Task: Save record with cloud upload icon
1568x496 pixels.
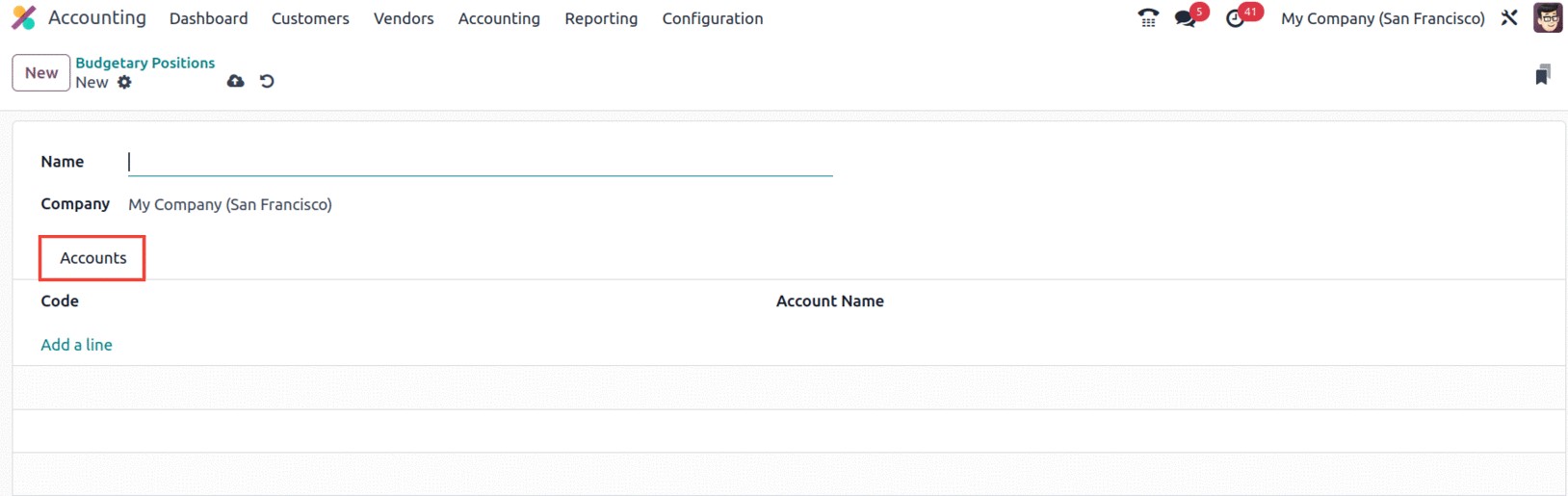Action: pyautogui.click(x=235, y=81)
